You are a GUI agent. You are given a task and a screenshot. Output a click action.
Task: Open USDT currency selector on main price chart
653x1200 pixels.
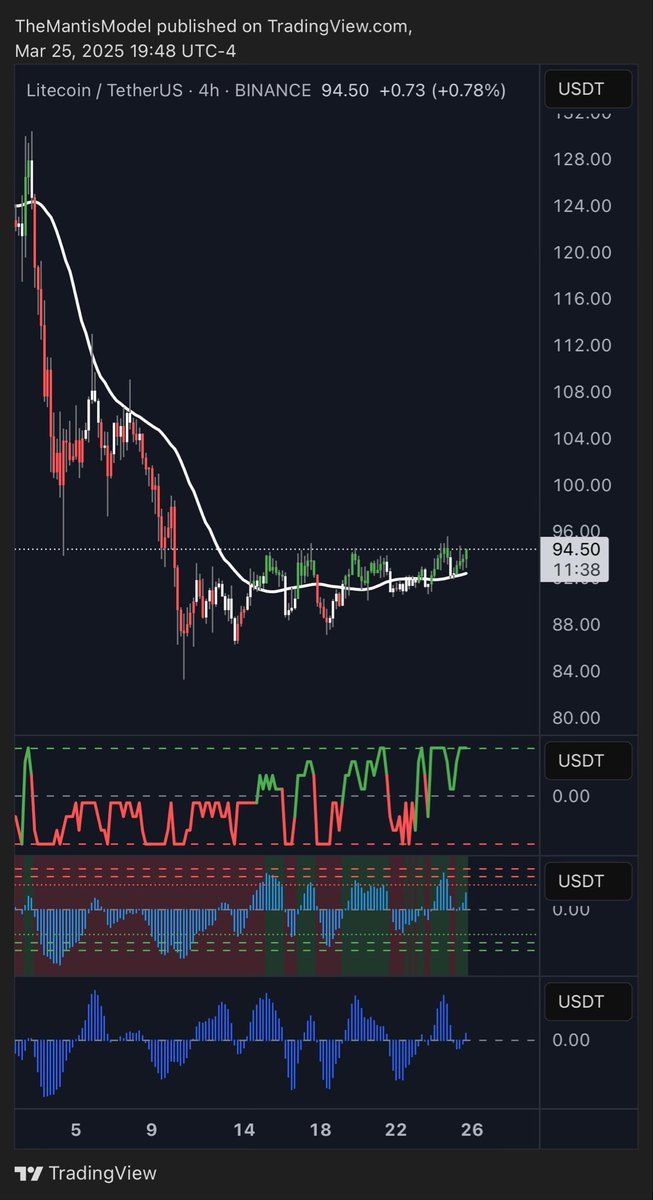[x=588, y=91]
